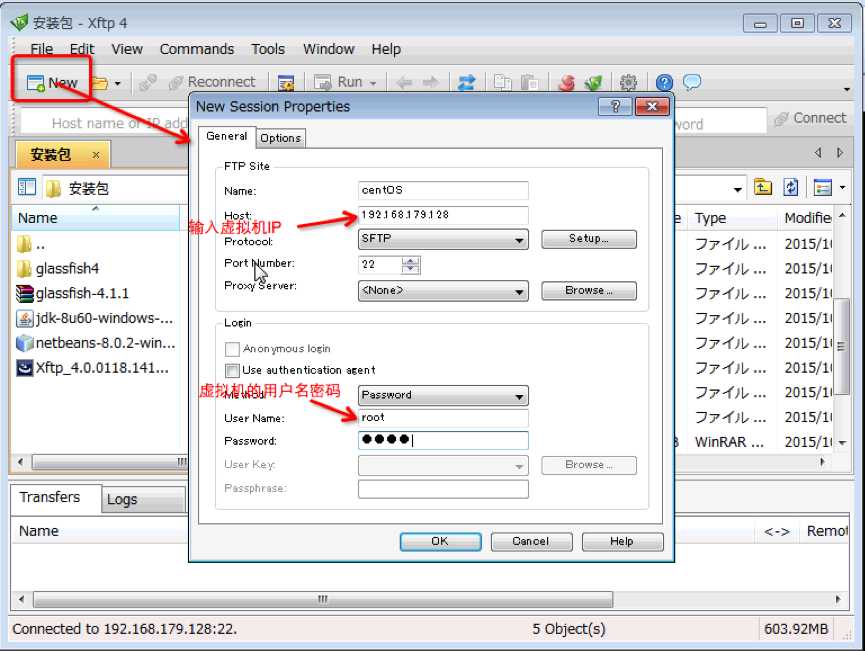The image size is (865, 651).
Task: Open the Protocol SFTP dropdown
Action: pyautogui.click(x=443, y=239)
